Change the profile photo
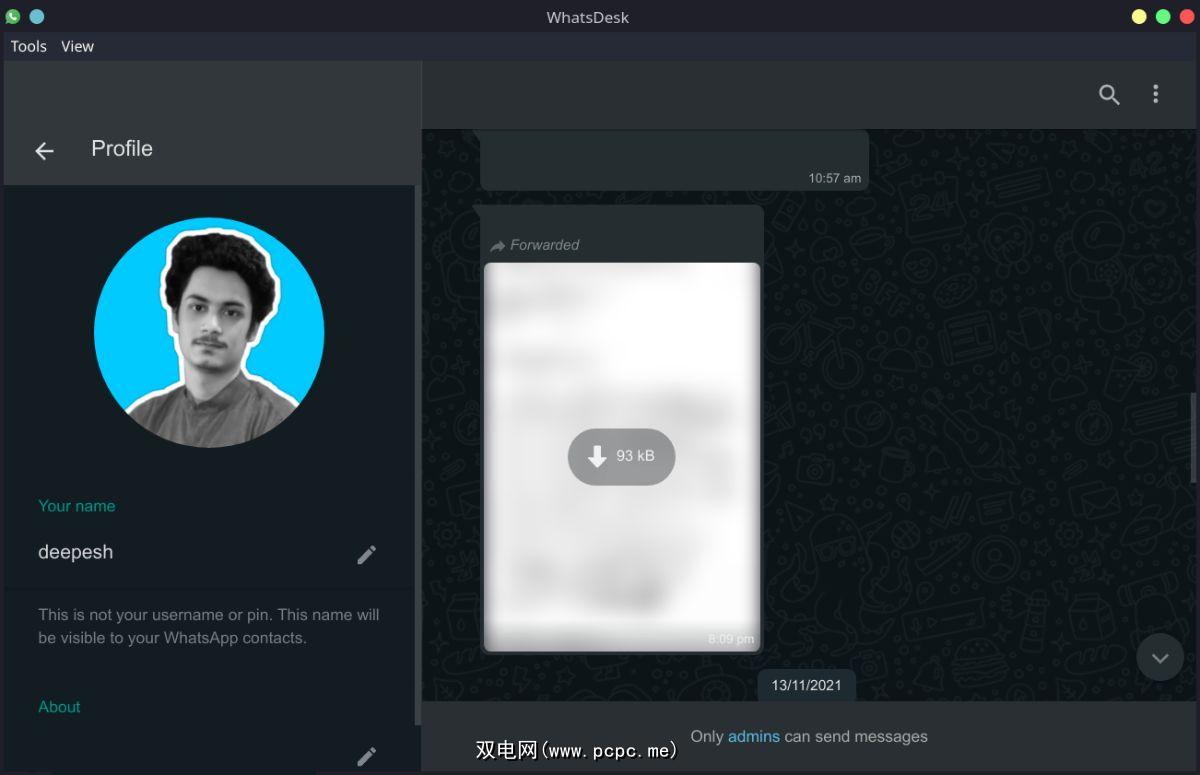The image size is (1200, 775). click(209, 332)
